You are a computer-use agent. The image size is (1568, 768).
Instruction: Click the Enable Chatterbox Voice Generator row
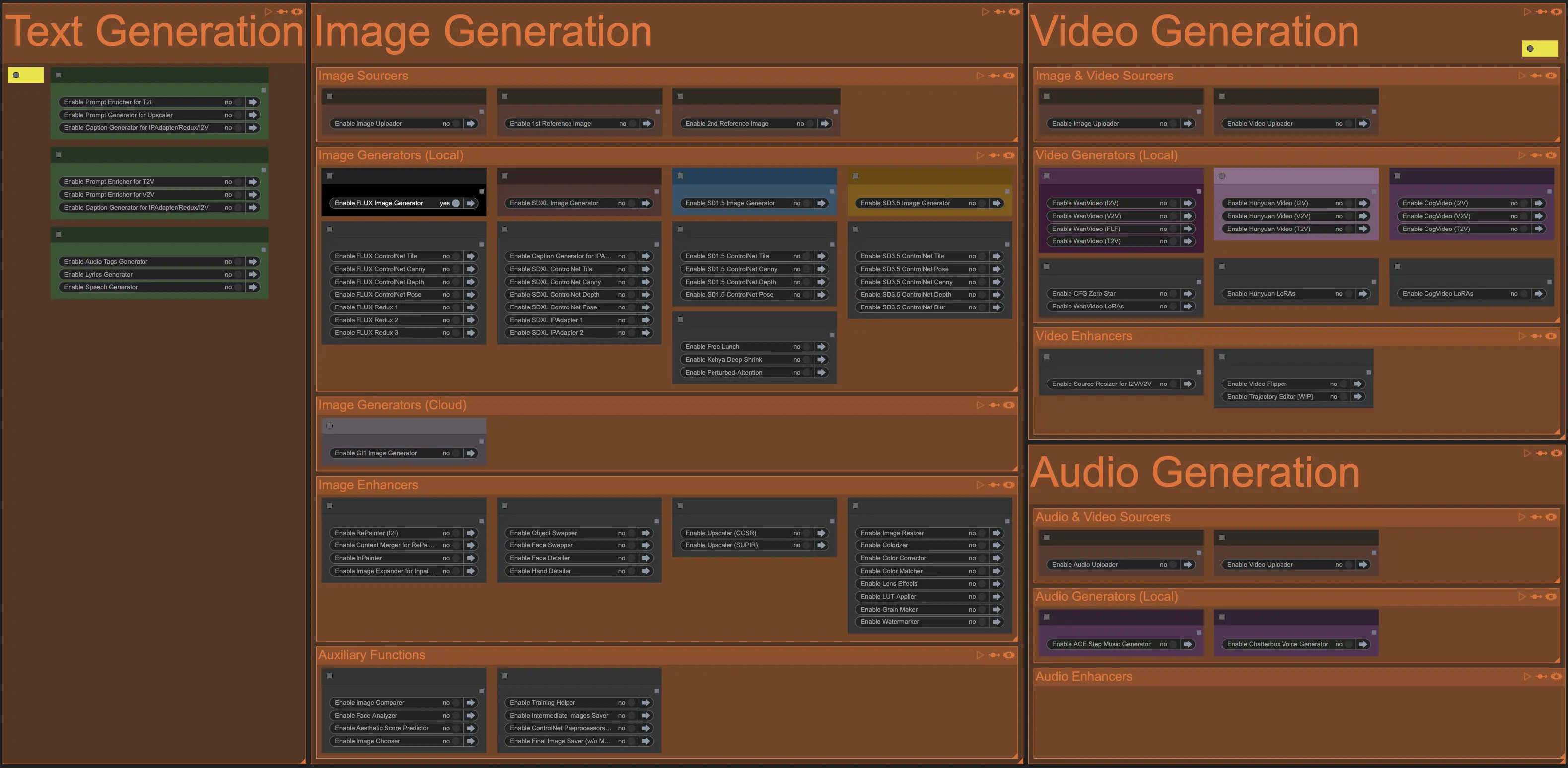click(1277, 644)
